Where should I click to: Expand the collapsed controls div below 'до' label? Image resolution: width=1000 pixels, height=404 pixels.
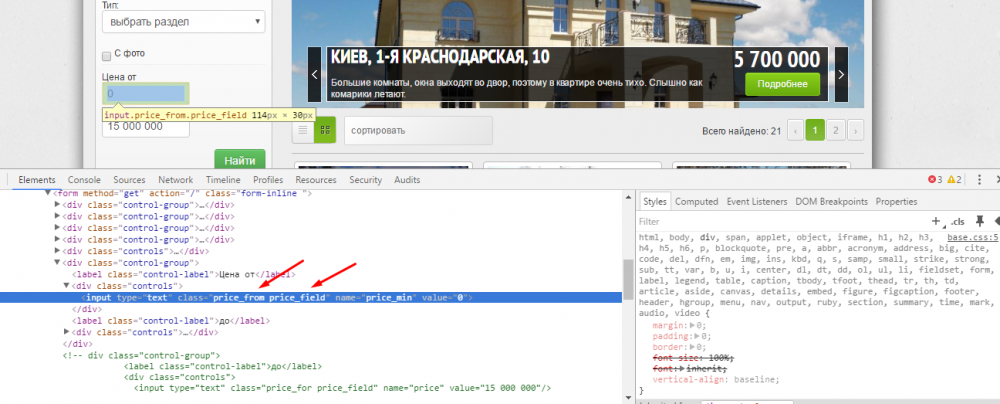coord(67,332)
